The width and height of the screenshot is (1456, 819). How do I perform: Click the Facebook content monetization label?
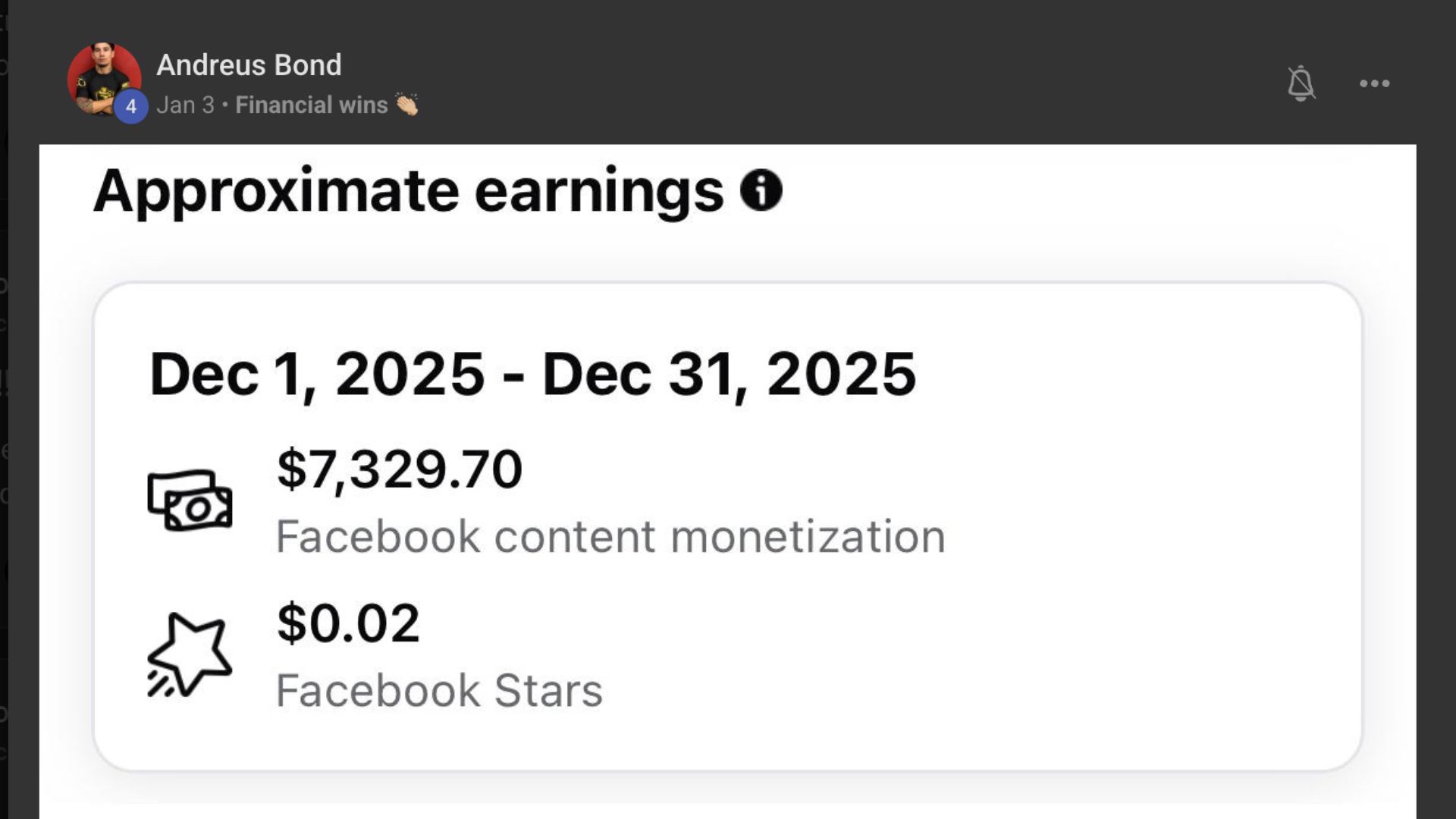pyautogui.click(x=610, y=537)
